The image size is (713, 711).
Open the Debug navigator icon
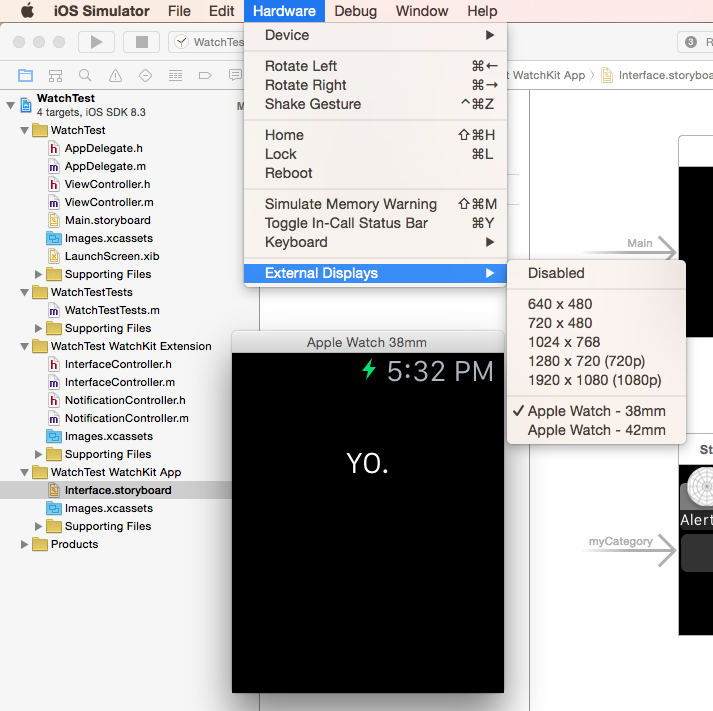[x=176, y=75]
